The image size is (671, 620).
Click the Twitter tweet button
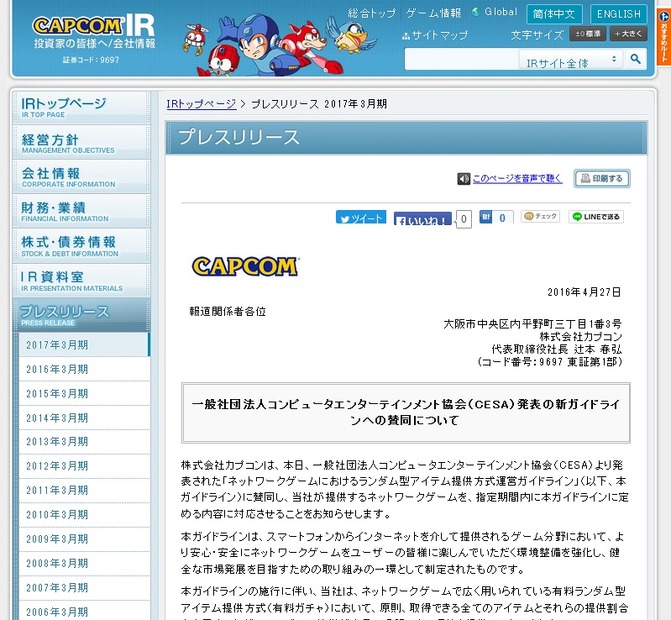(361, 217)
